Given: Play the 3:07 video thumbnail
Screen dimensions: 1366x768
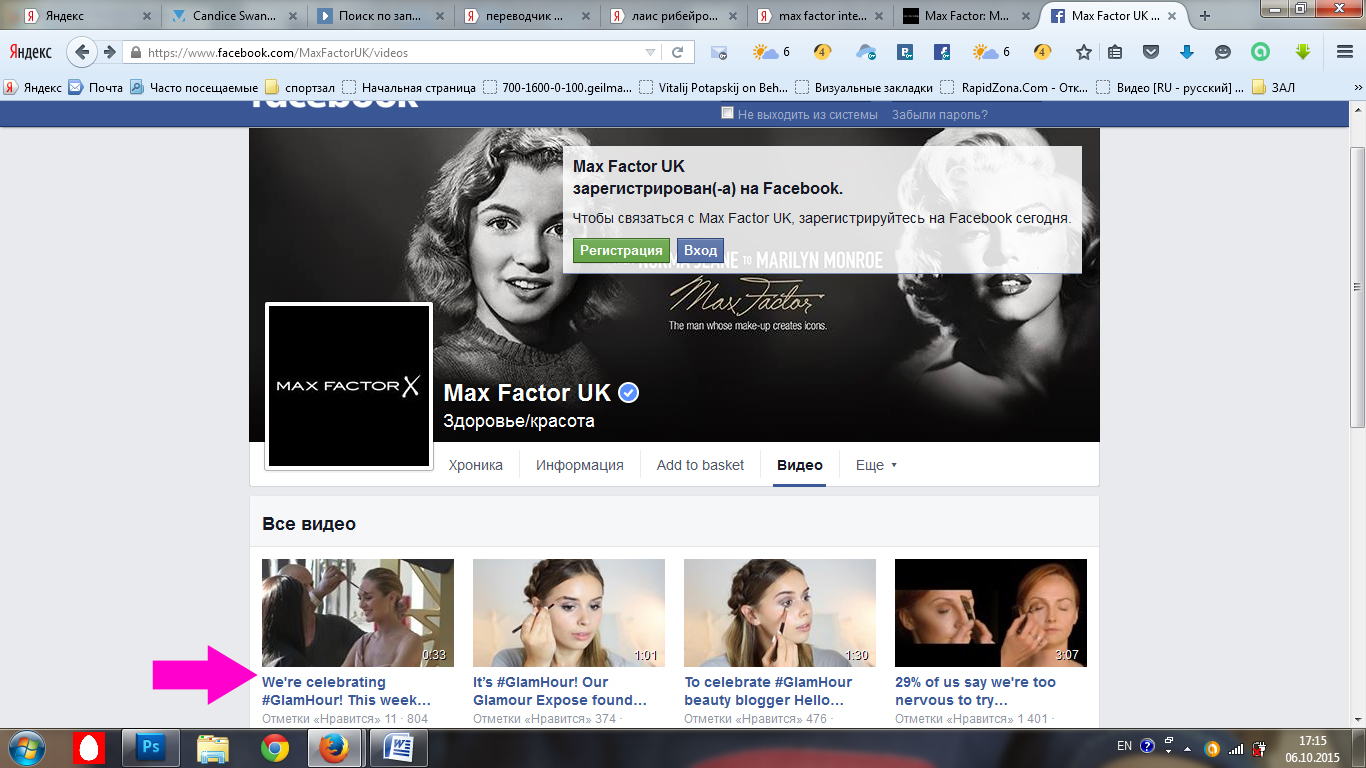Looking at the screenshot, I should point(991,613).
